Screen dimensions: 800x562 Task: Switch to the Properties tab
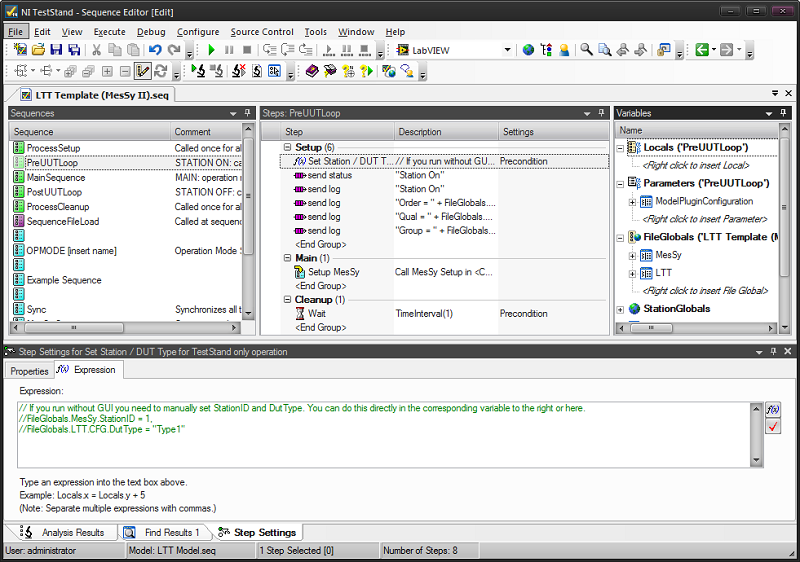[29, 371]
